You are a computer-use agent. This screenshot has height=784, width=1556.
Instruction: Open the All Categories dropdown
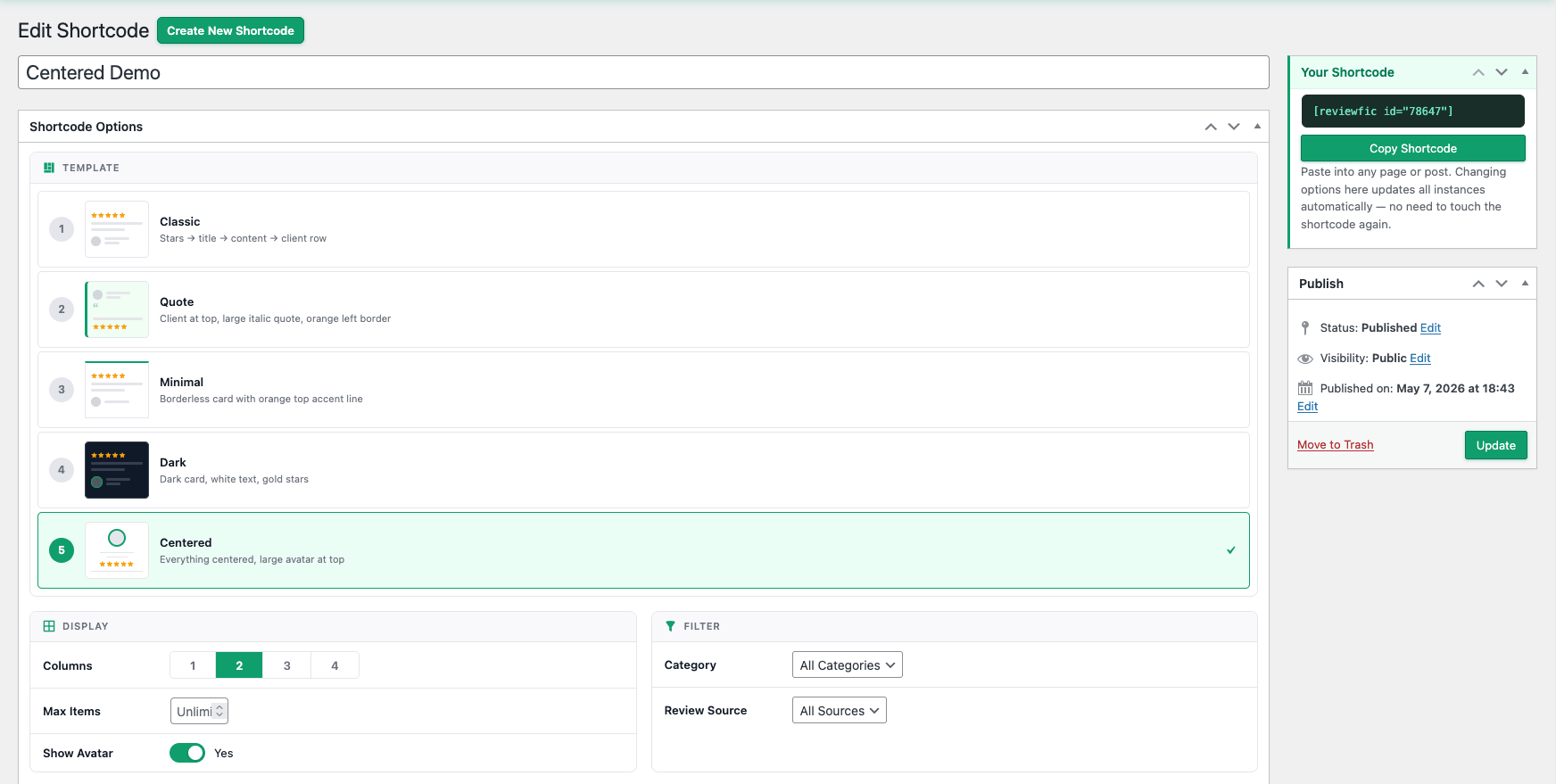(x=848, y=664)
